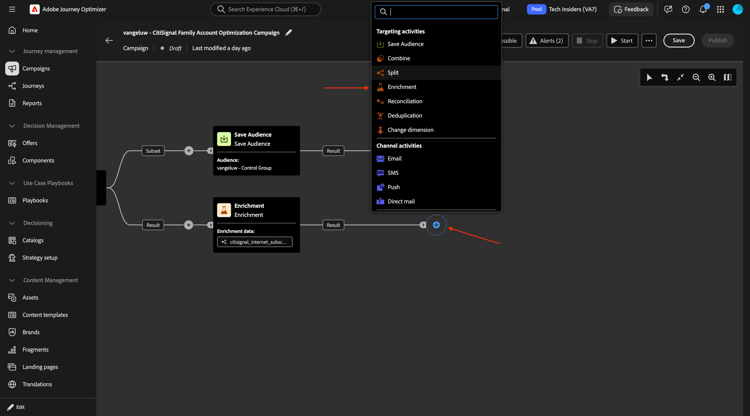Click the Save button
The height and width of the screenshot is (416, 750).
pos(679,41)
